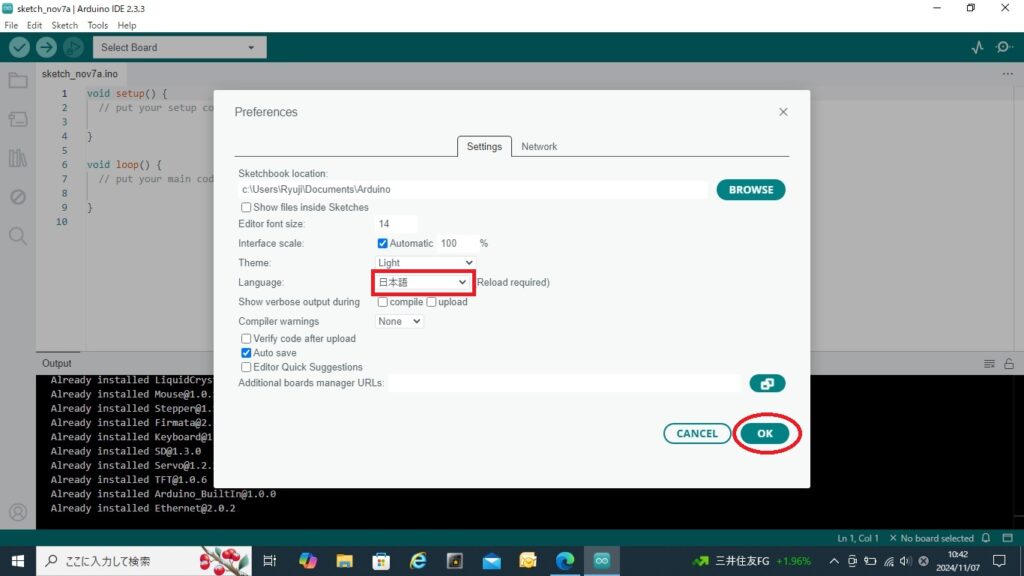Open Windows Start menu
The image size is (1024, 576).
(x=18, y=561)
